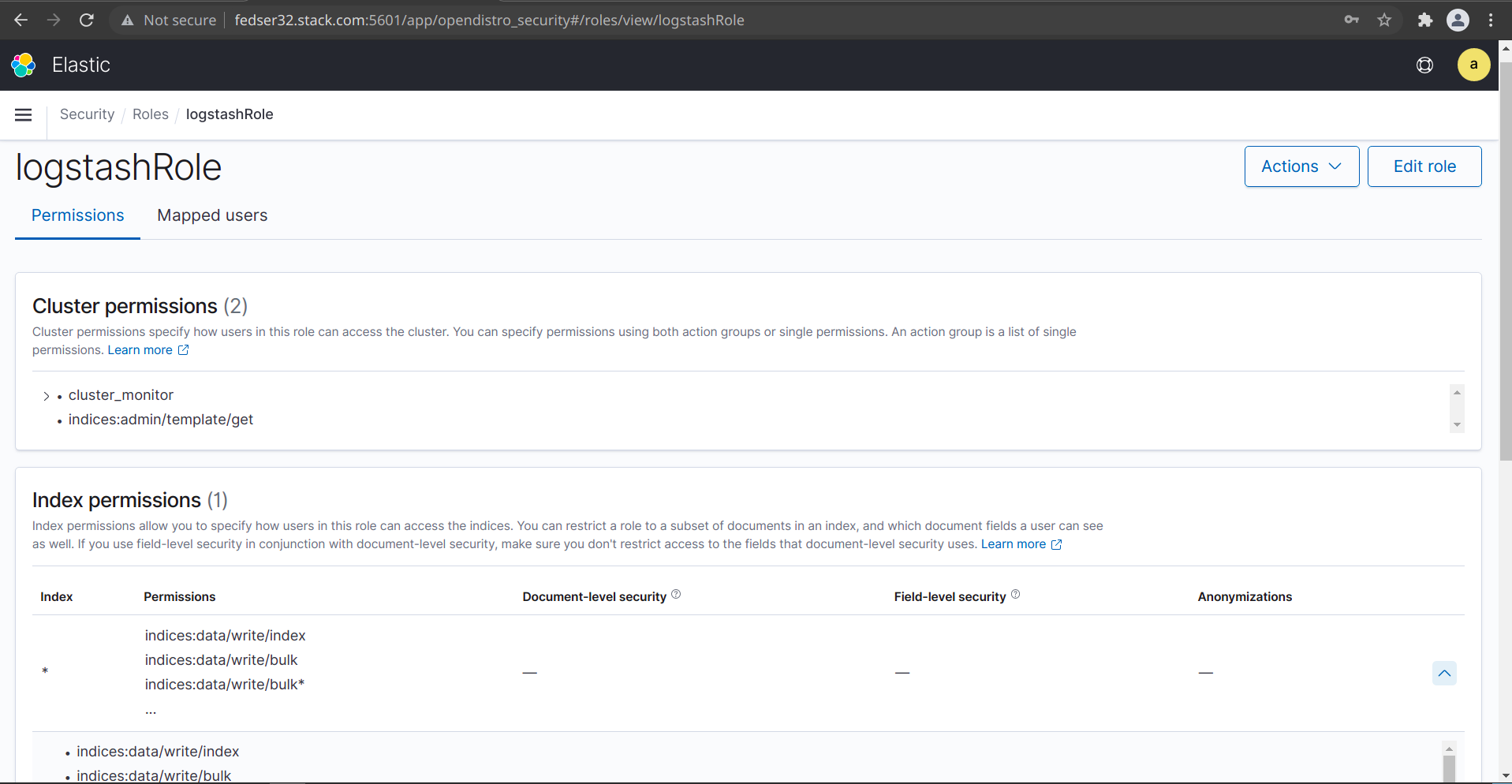Open the Actions dropdown
1512x784 pixels.
click(1301, 166)
